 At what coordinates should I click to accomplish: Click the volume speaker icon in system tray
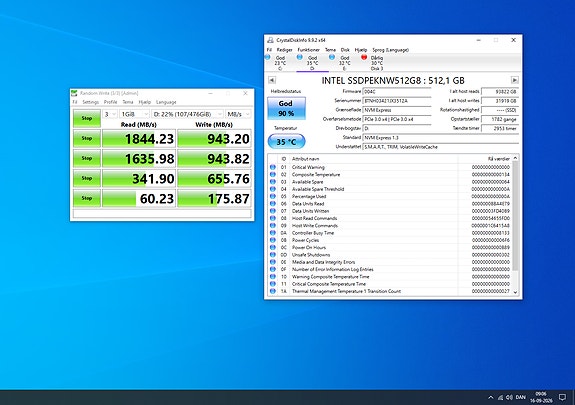pyautogui.click(x=509, y=397)
